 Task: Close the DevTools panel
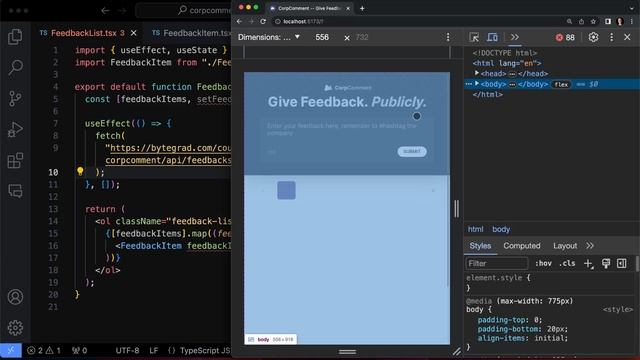(x=627, y=37)
